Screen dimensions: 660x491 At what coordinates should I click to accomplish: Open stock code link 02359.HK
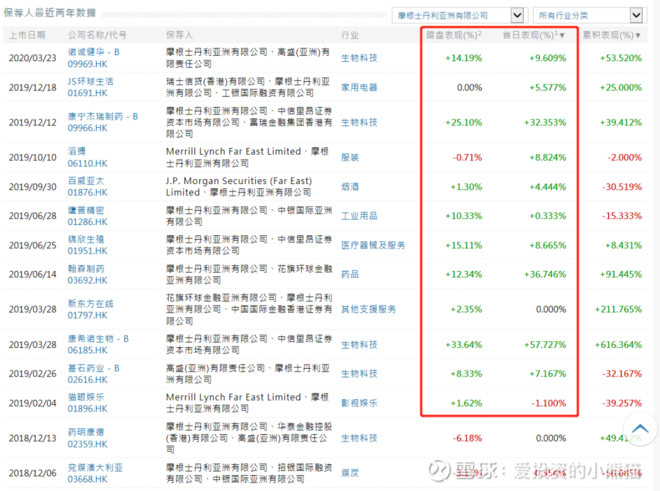[x=88, y=444]
